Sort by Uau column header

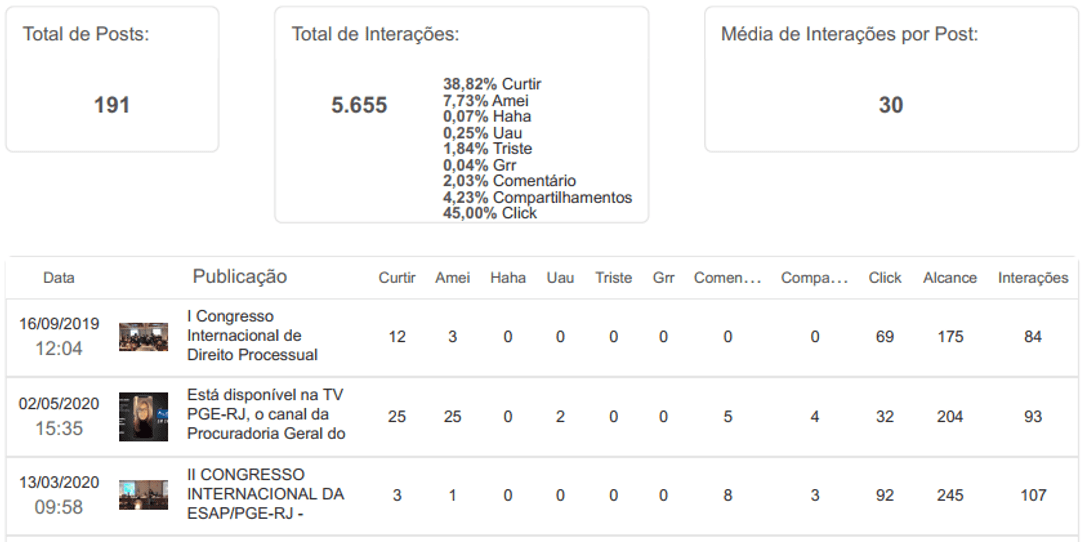(560, 278)
